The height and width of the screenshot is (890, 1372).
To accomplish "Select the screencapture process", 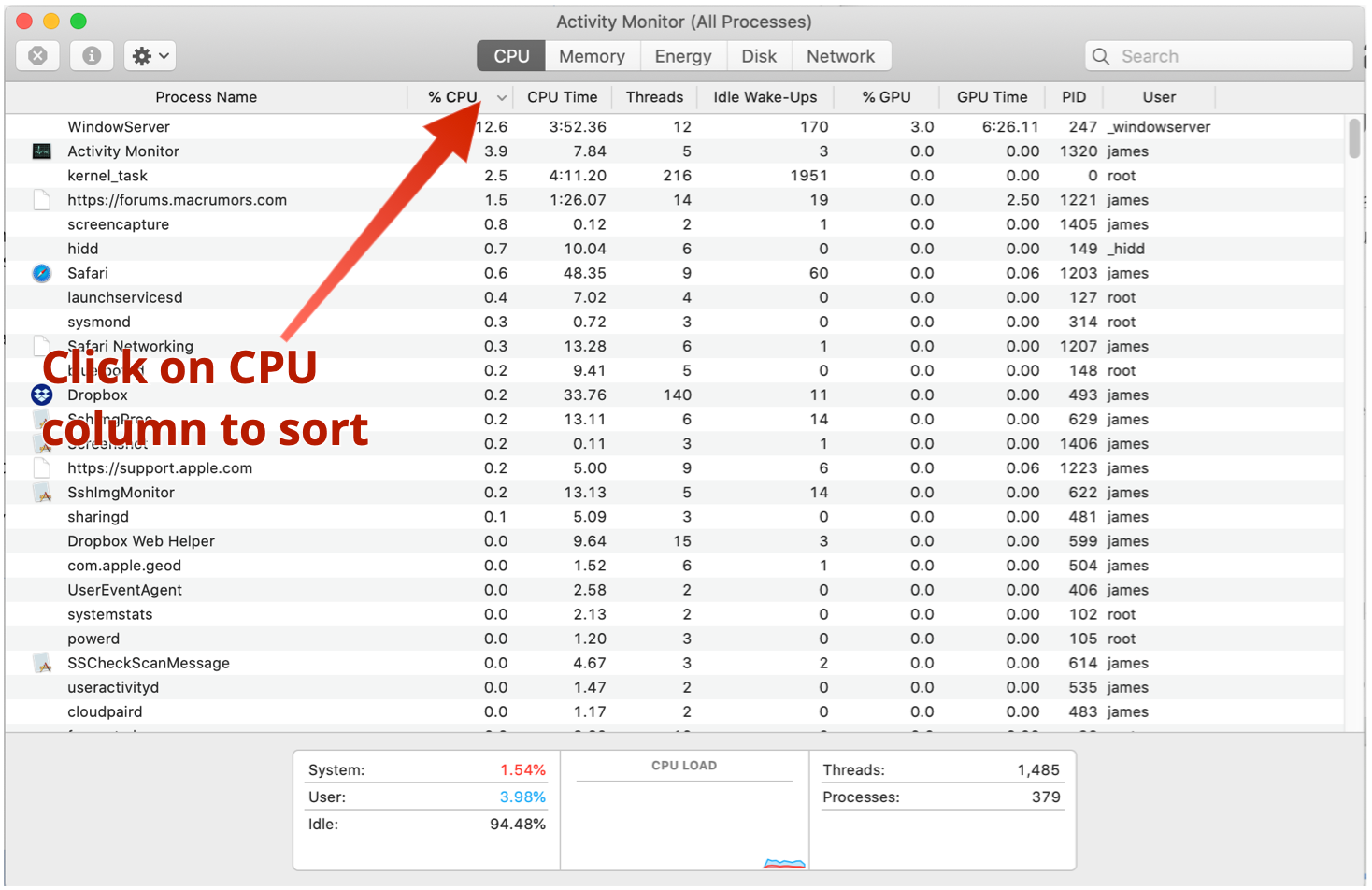I will (x=118, y=224).
